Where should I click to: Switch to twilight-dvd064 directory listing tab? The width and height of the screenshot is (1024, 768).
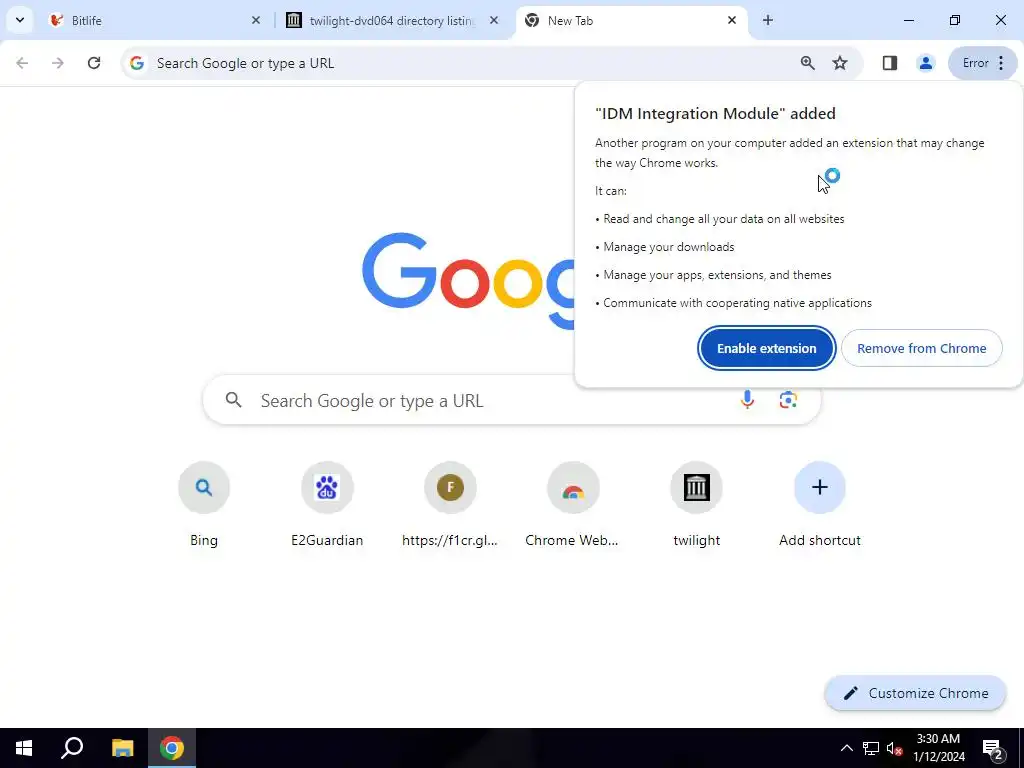pyautogui.click(x=392, y=20)
